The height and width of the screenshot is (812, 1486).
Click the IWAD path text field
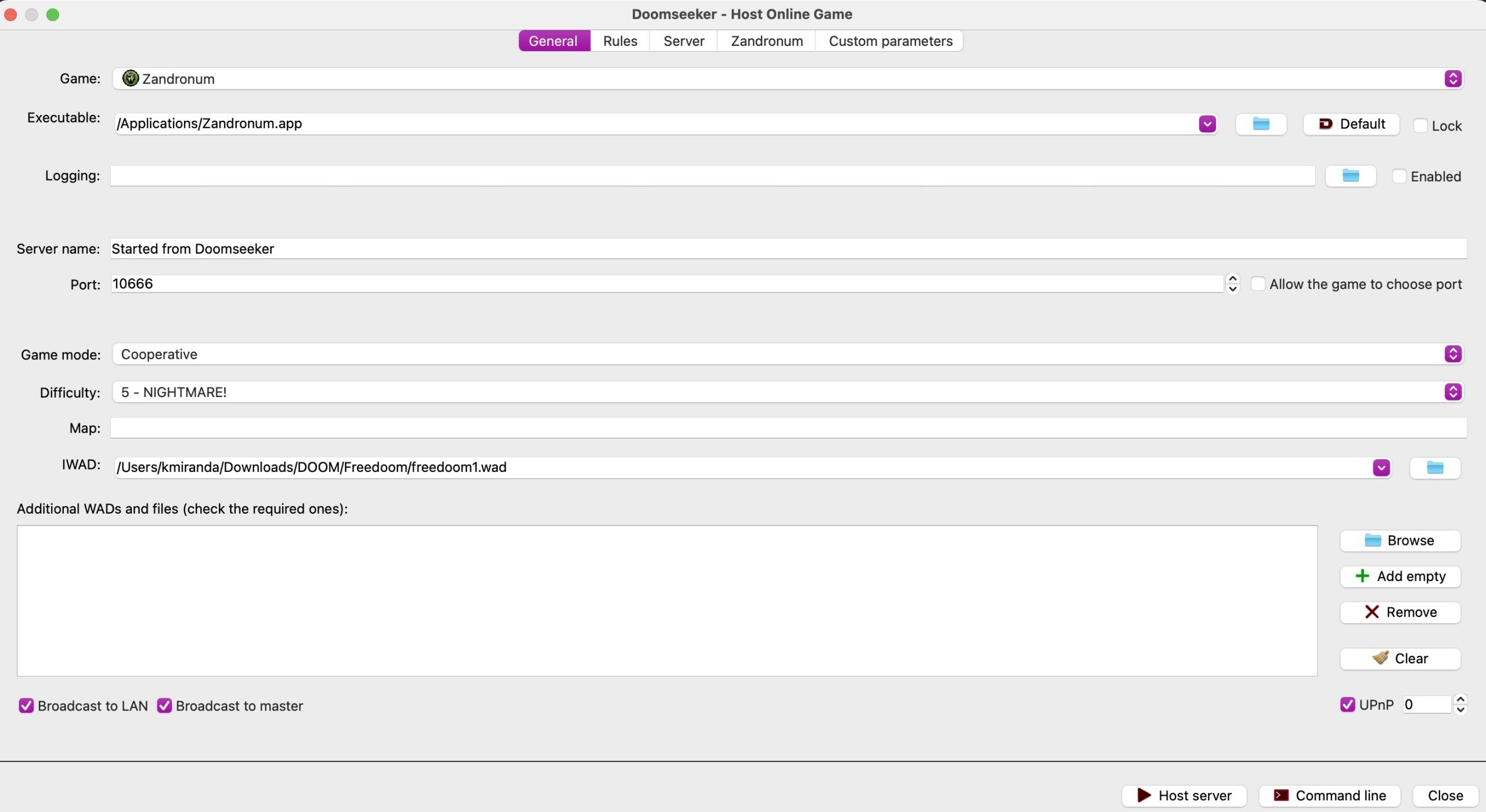(743, 468)
